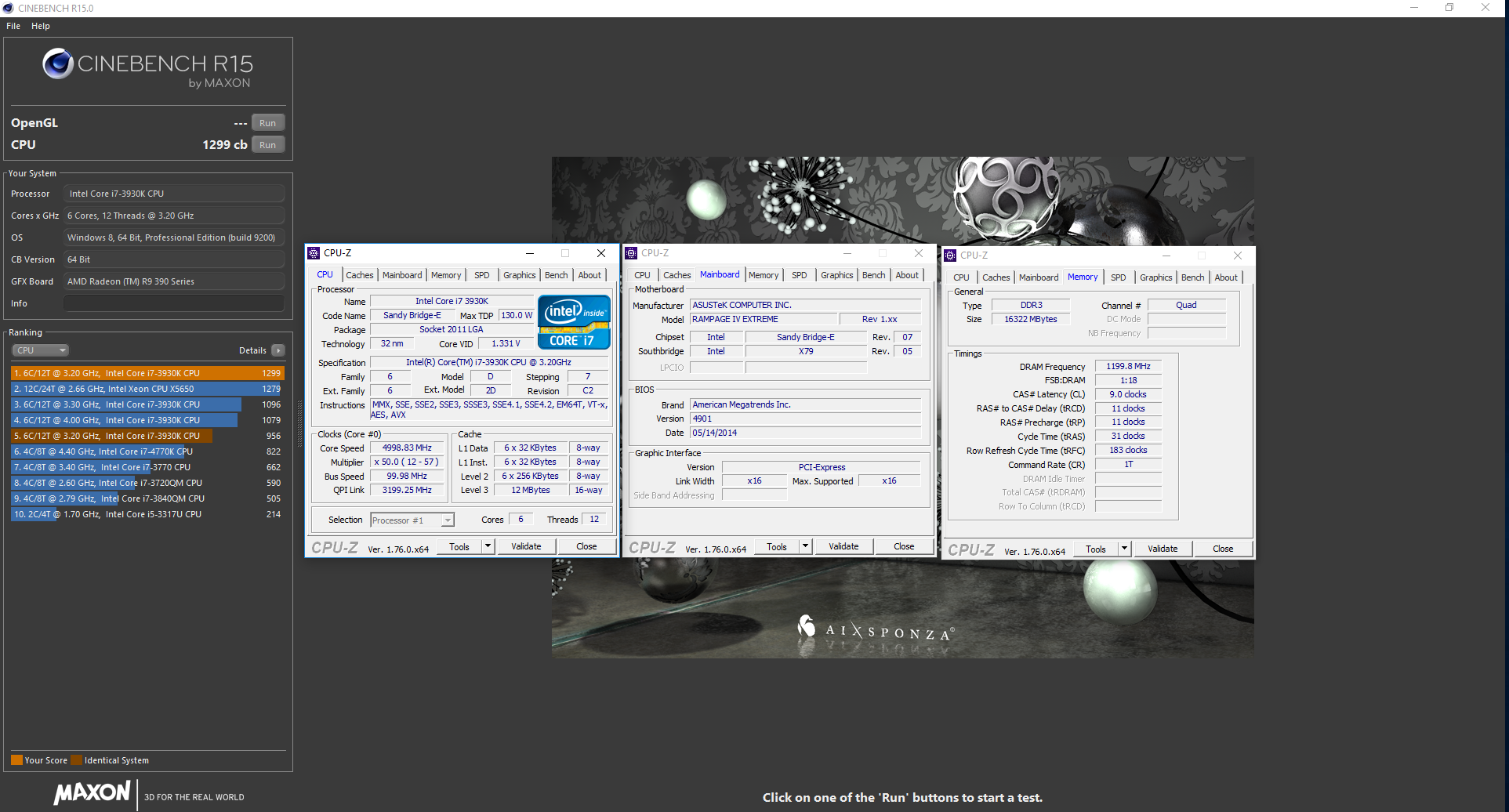Select ranking row Xeon CPU X5650
The image size is (1509, 812).
[147, 389]
